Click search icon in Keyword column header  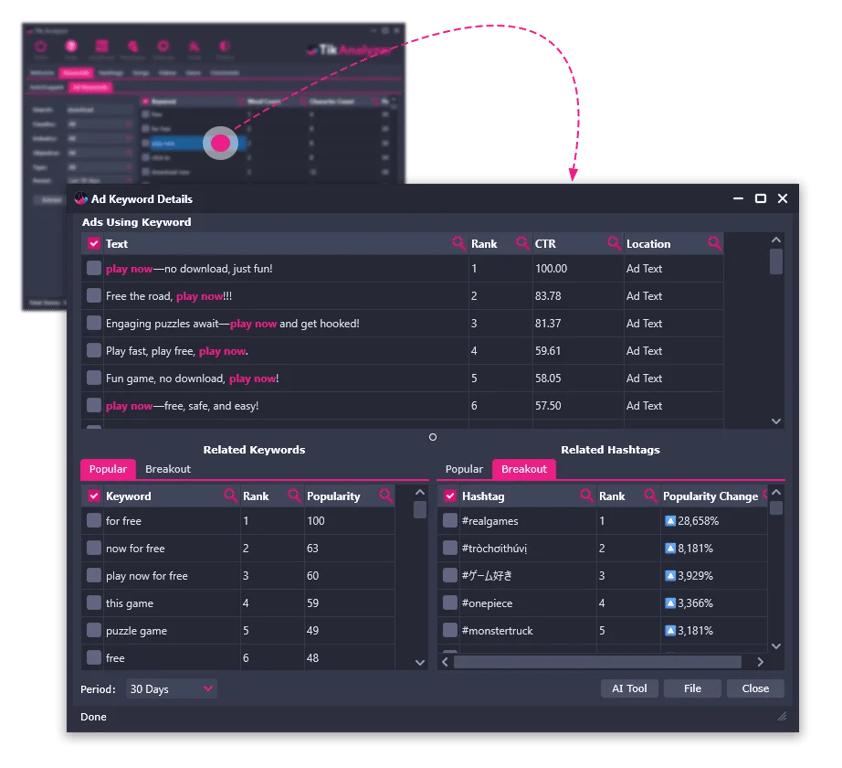(x=230, y=495)
